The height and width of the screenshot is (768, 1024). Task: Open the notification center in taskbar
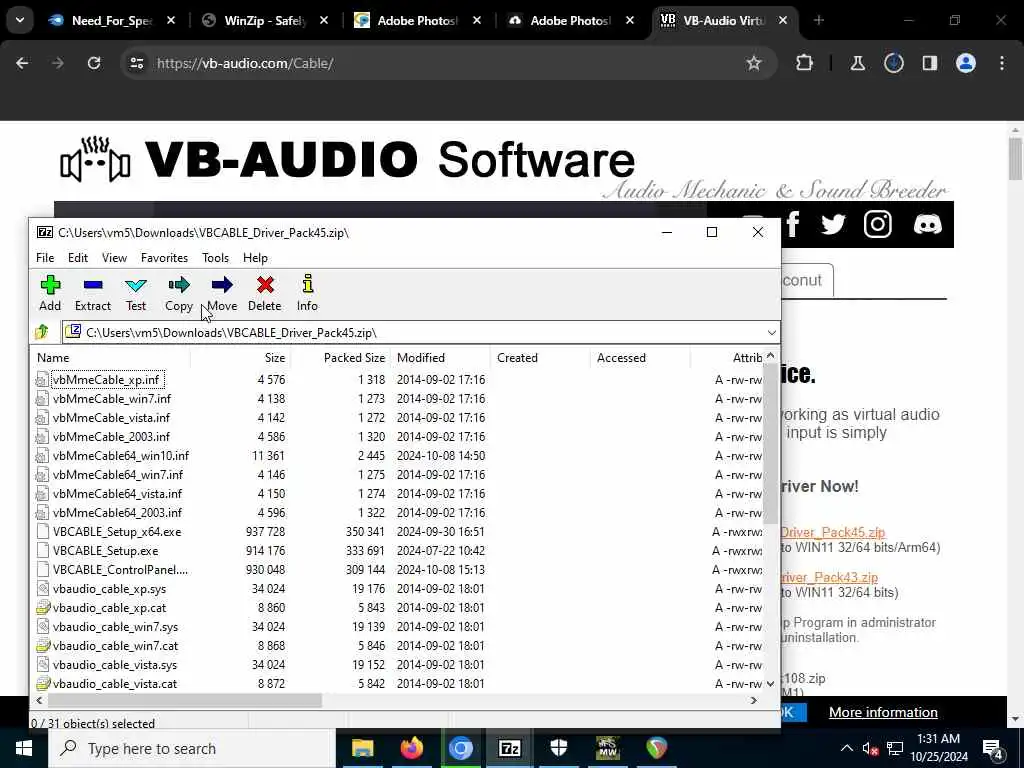tap(993, 748)
